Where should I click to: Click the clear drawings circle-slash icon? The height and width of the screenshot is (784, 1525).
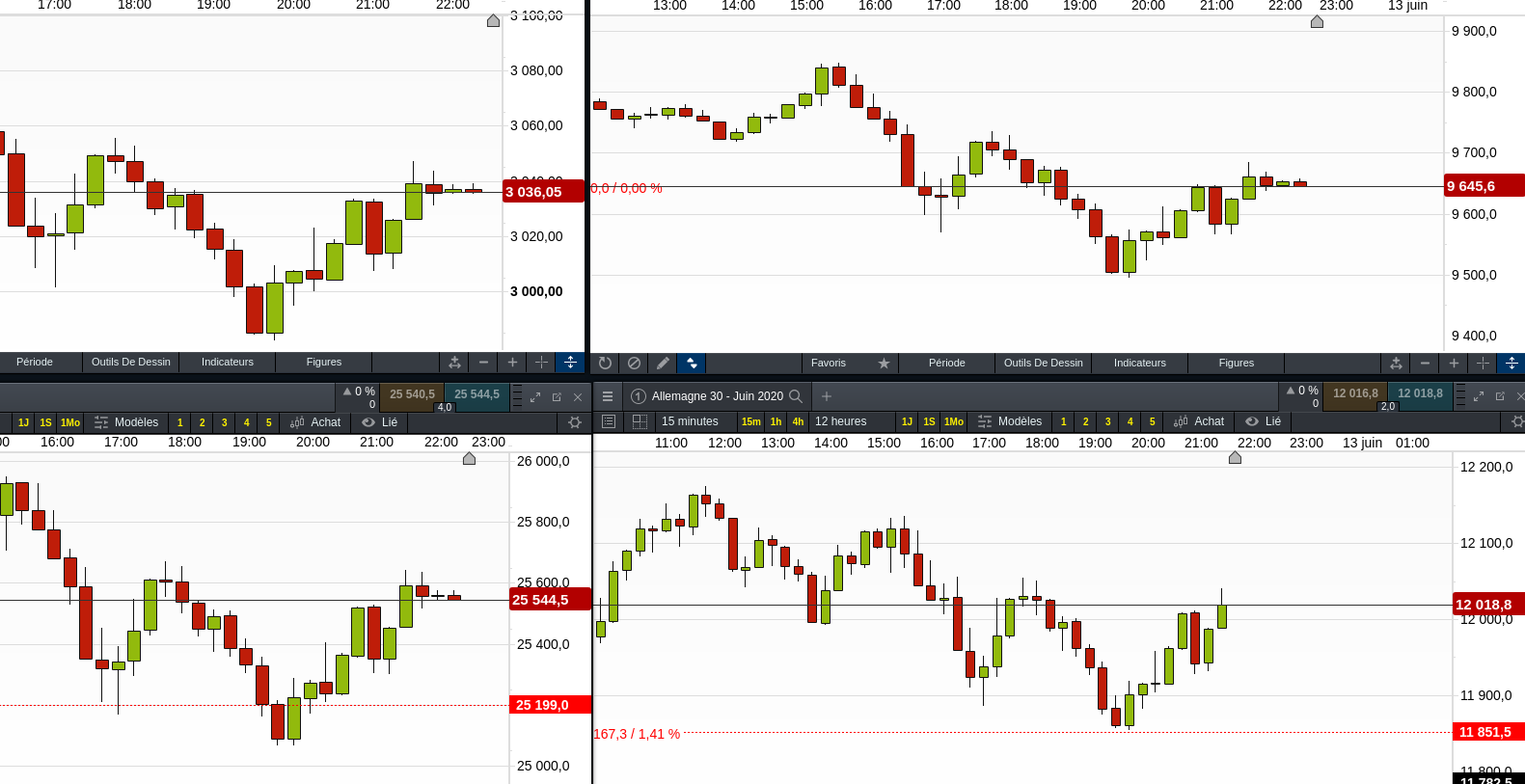634,364
